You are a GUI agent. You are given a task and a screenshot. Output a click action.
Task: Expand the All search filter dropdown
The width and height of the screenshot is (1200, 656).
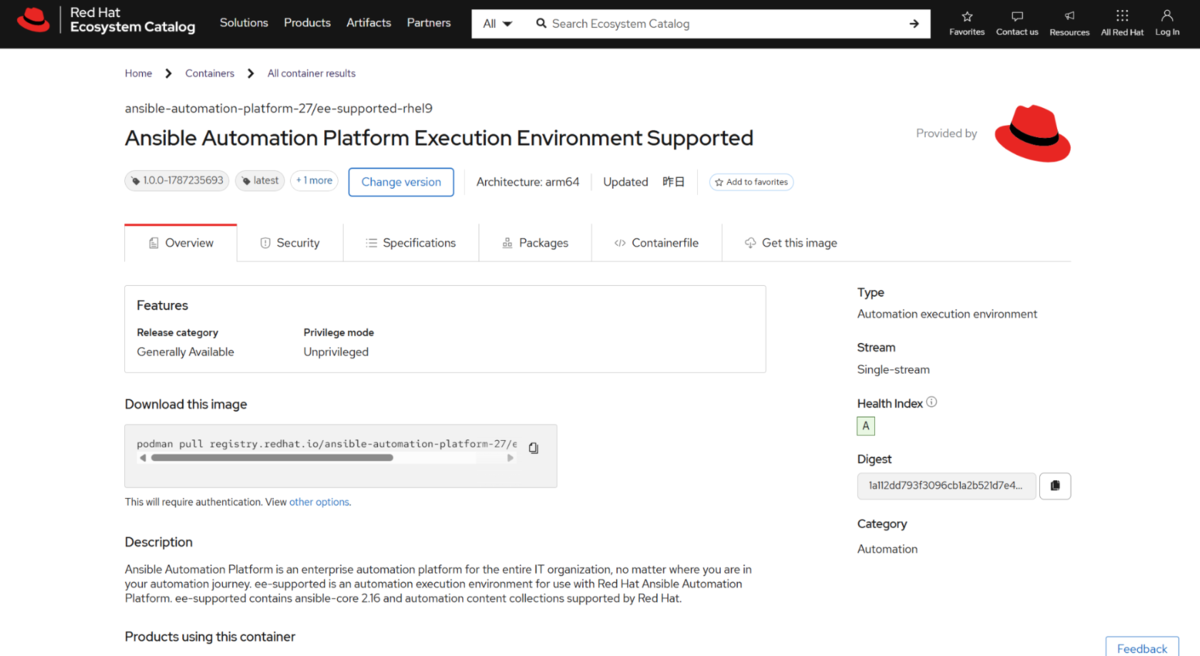pyautogui.click(x=497, y=24)
